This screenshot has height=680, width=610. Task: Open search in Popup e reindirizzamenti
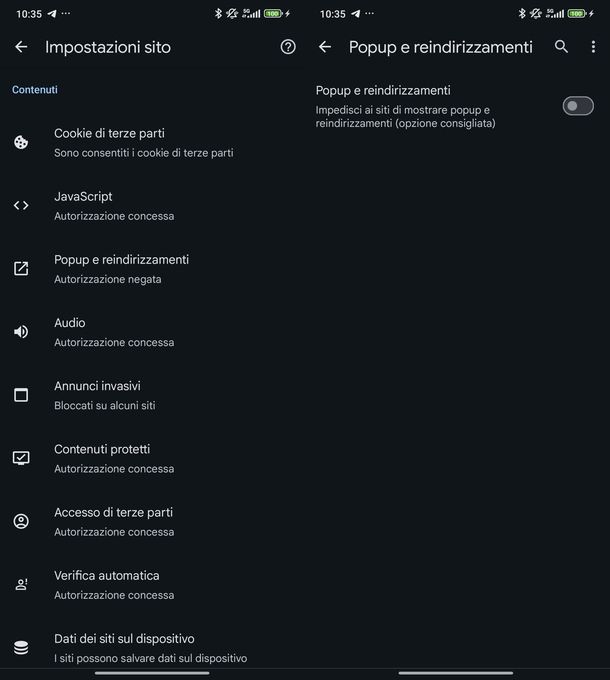click(561, 47)
